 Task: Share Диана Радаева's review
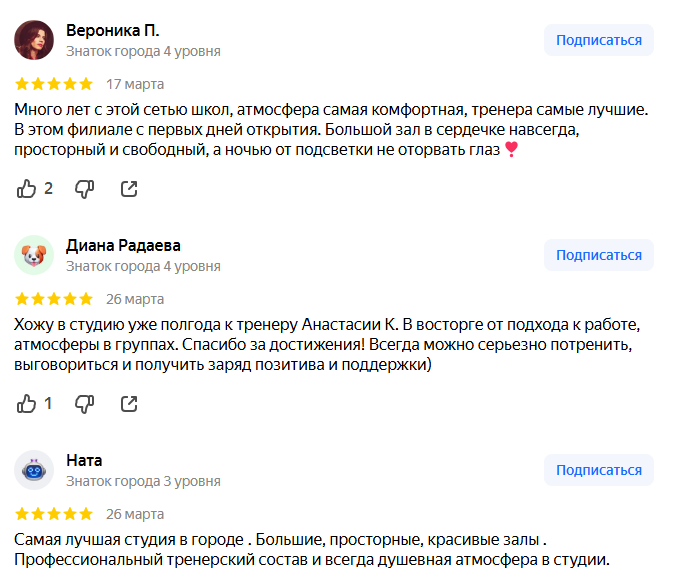click(129, 403)
